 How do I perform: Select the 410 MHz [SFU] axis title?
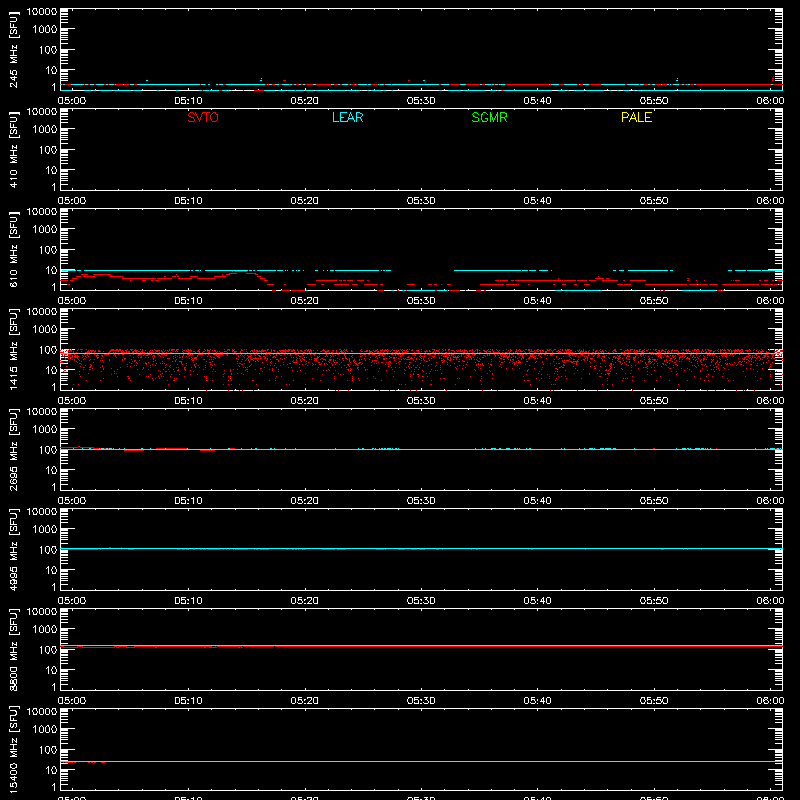[x=13, y=149]
